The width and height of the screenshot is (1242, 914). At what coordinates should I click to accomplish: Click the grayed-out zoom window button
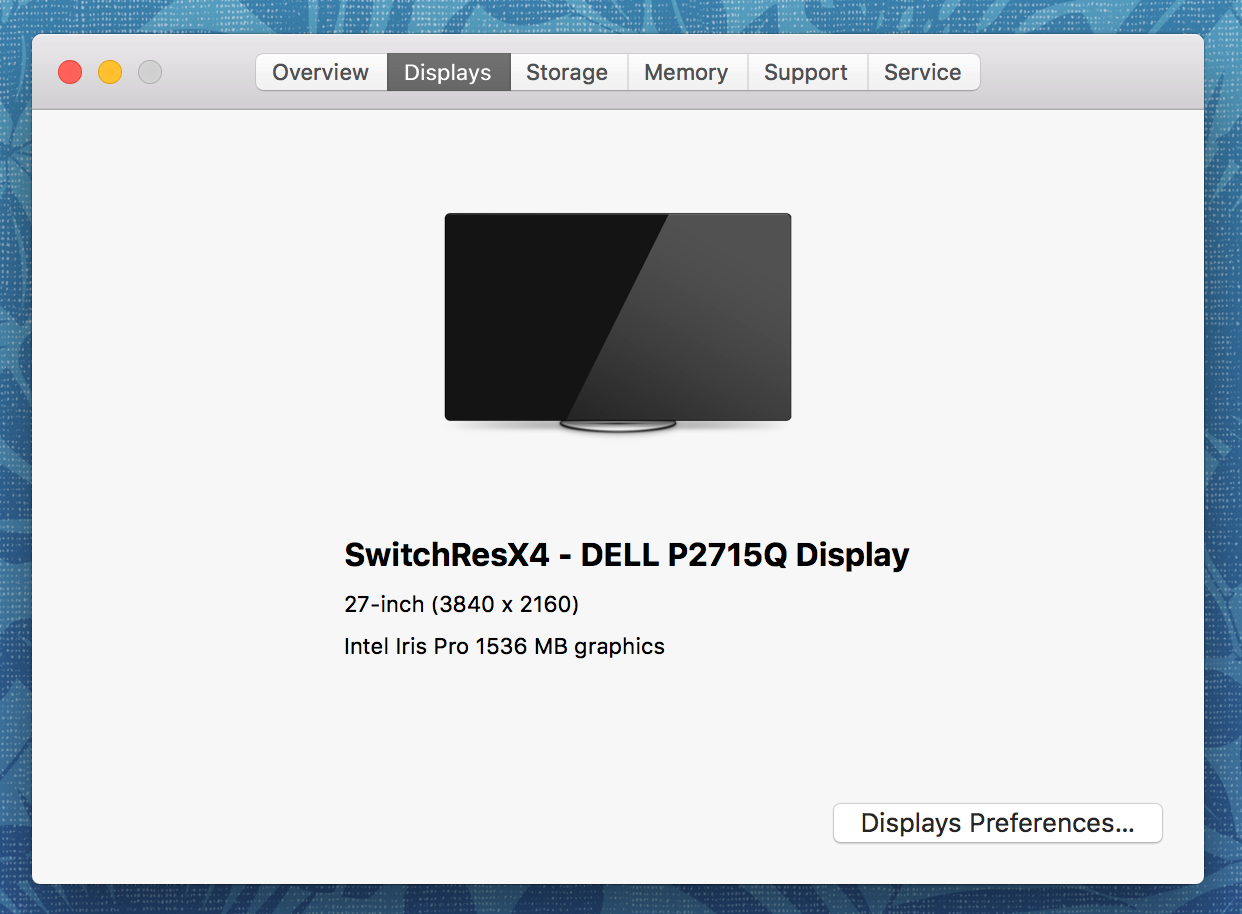150,72
